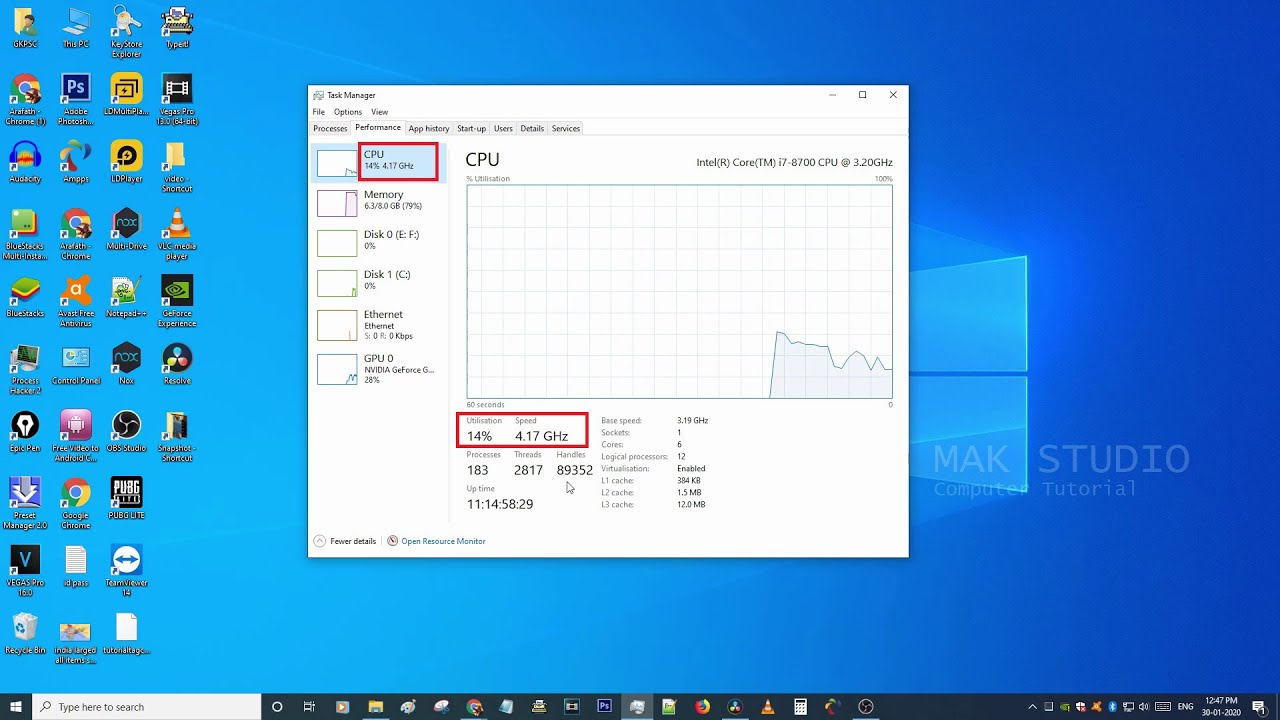Open the Recycle Bin
The image size is (1280, 720).
click(x=25, y=633)
